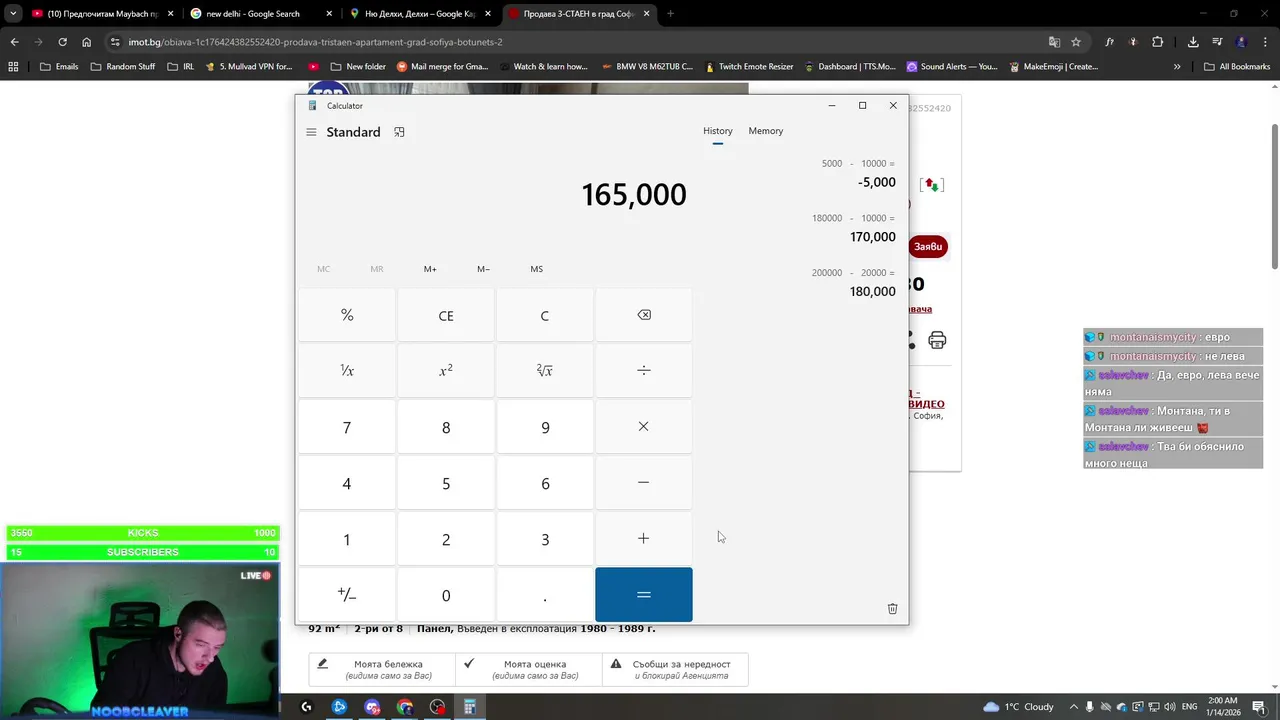Open a new Chrome tab
The width and height of the screenshot is (1280, 720).
(x=670, y=14)
